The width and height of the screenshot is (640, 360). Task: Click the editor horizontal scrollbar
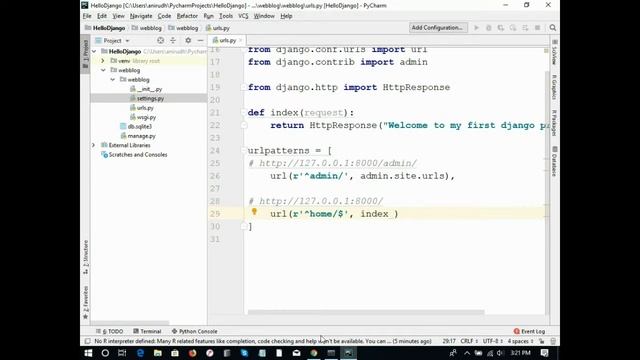coord(366,312)
